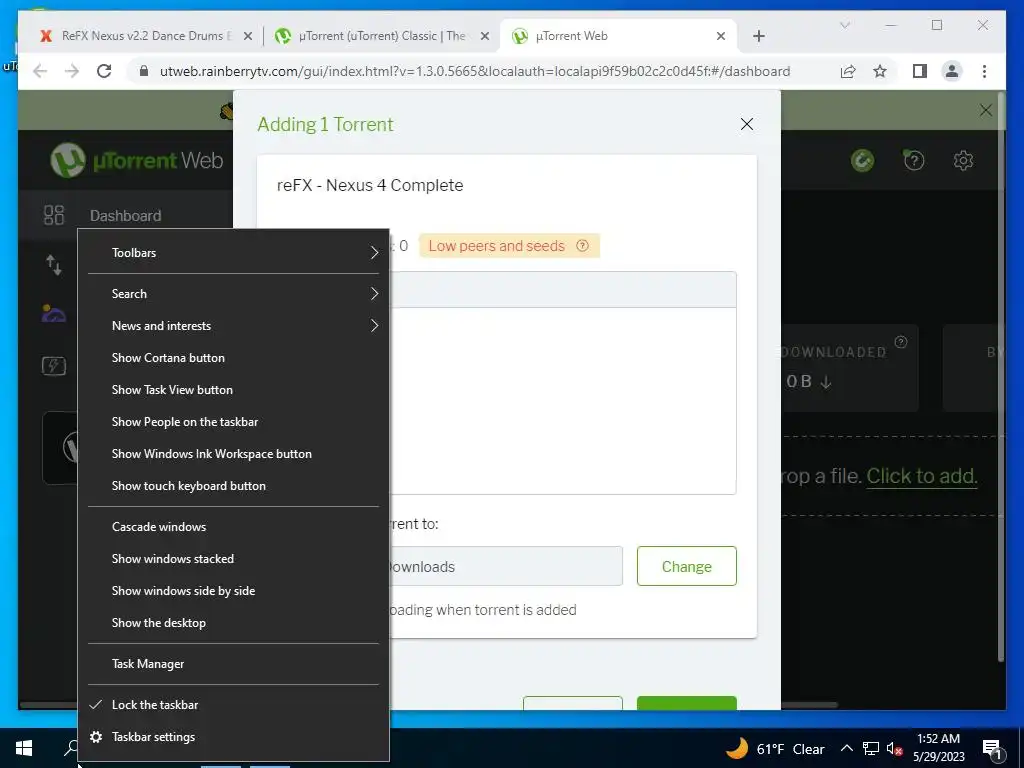Show hidden tray icons chevron
Image resolution: width=1024 pixels, height=768 pixels.
pyautogui.click(x=846, y=748)
